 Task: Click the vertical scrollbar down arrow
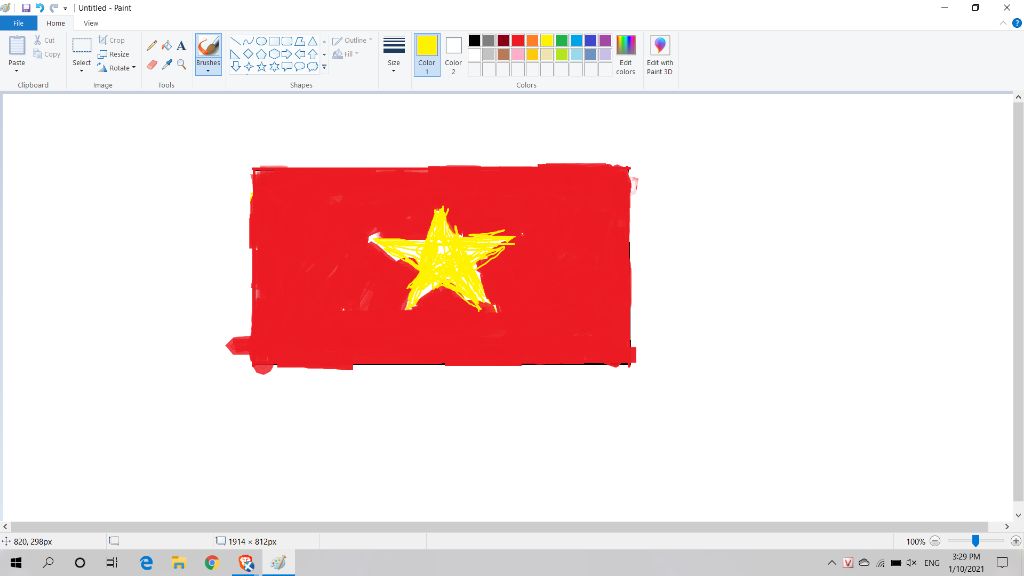(x=1018, y=516)
